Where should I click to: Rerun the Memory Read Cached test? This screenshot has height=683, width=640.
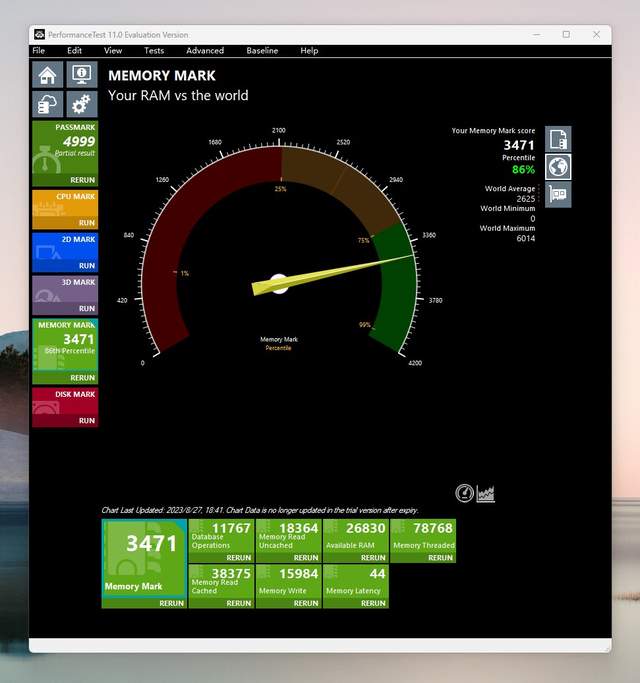(x=239, y=603)
